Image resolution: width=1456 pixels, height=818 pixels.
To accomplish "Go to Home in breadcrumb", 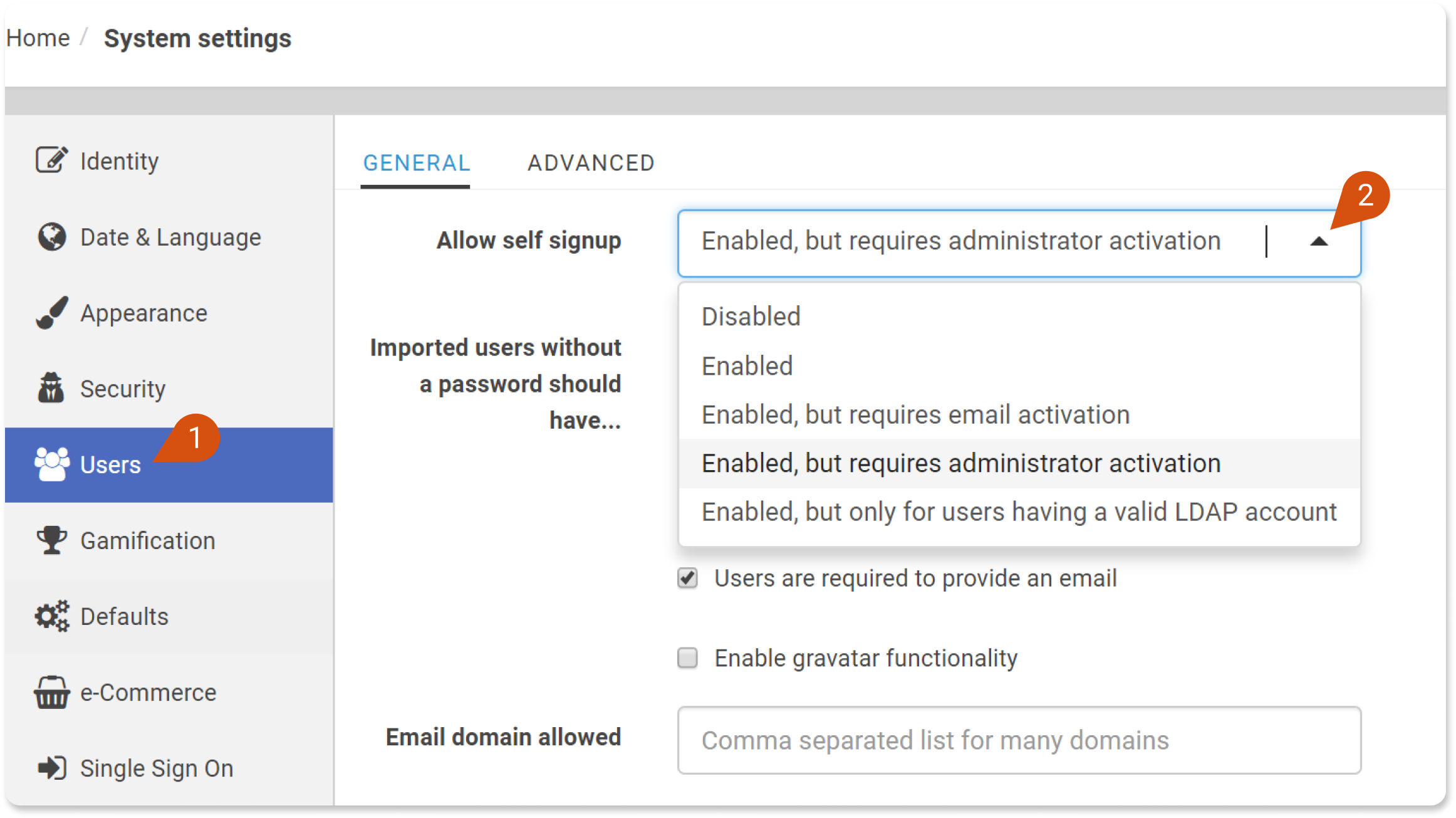I will (38, 38).
